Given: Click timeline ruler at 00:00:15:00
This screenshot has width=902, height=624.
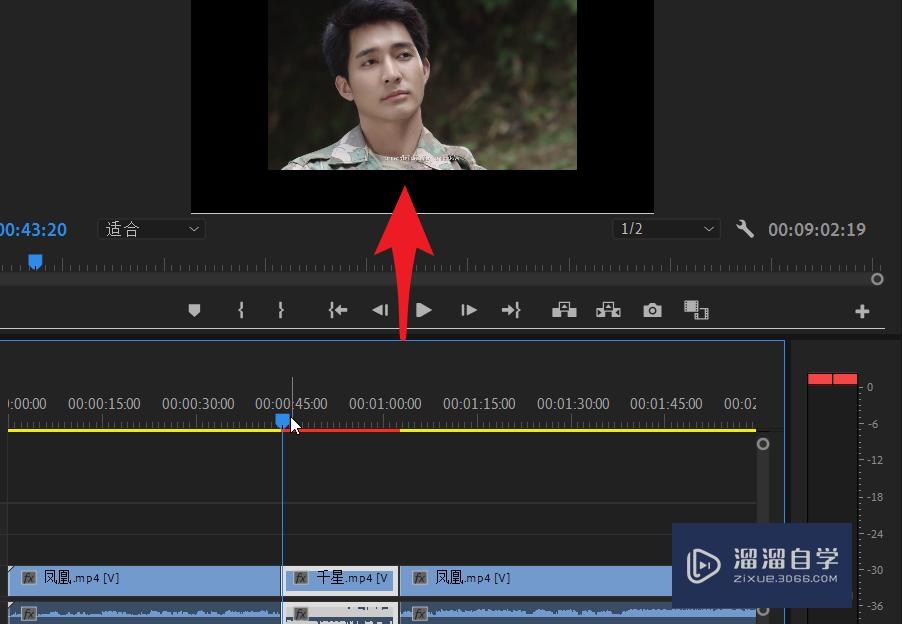Looking at the screenshot, I should 104,404.
